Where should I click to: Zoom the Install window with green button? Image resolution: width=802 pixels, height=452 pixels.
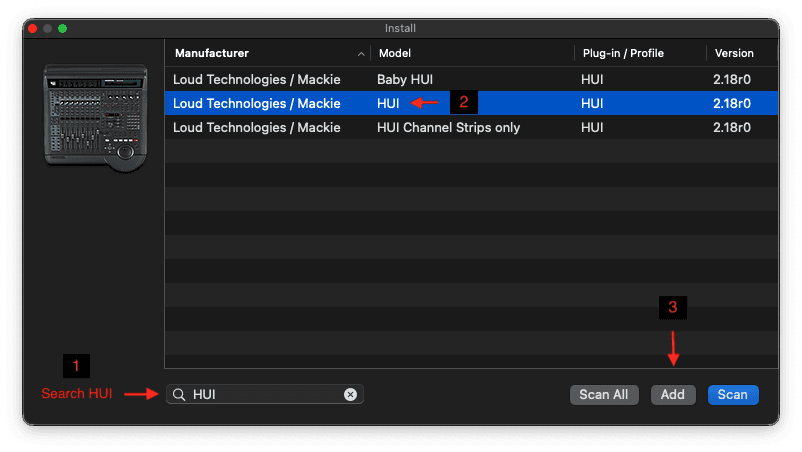(62, 29)
